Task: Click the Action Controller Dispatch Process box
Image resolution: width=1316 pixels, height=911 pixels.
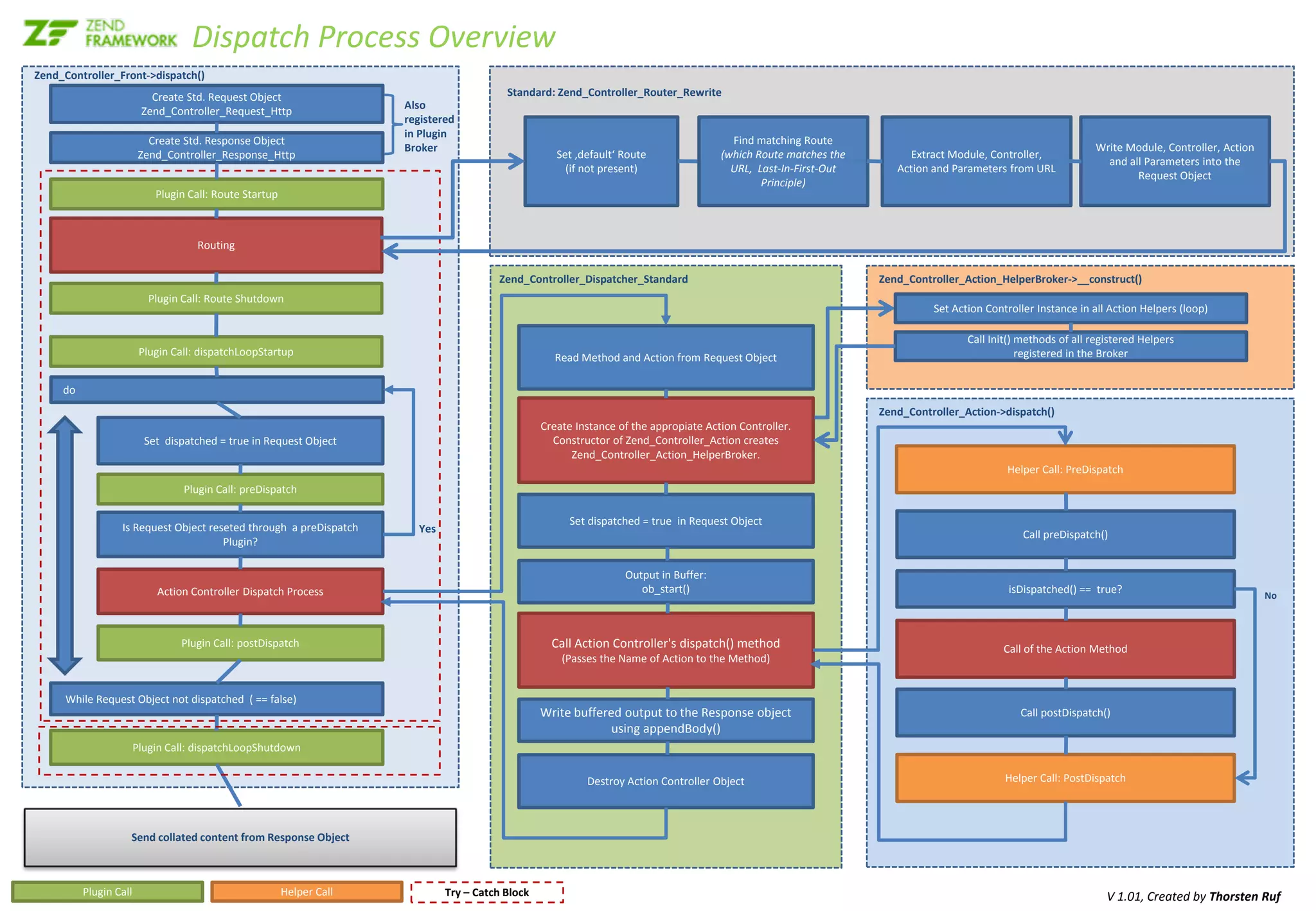Action: (240, 592)
